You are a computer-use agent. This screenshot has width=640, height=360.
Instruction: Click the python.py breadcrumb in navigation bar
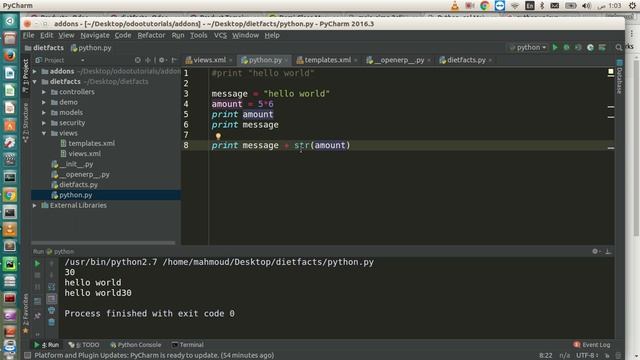coord(91,48)
